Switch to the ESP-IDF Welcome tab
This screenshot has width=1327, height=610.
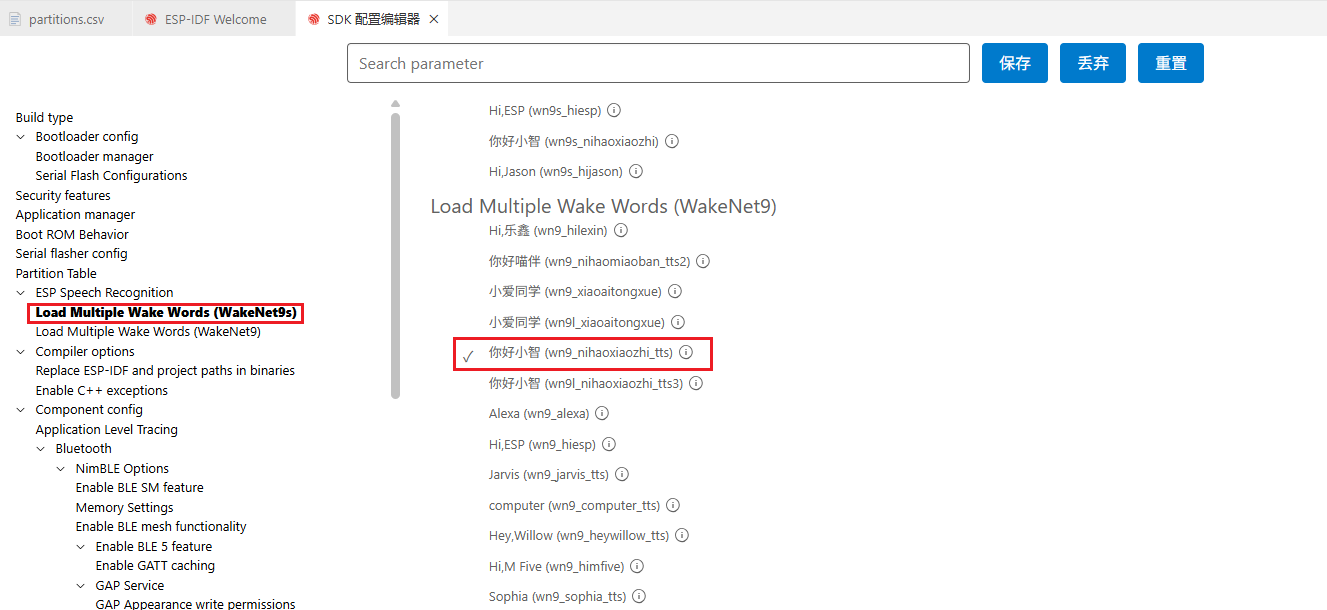click(215, 19)
